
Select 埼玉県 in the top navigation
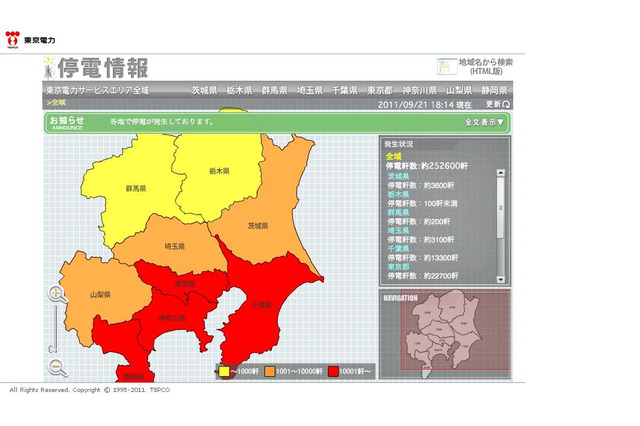pyautogui.click(x=310, y=90)
